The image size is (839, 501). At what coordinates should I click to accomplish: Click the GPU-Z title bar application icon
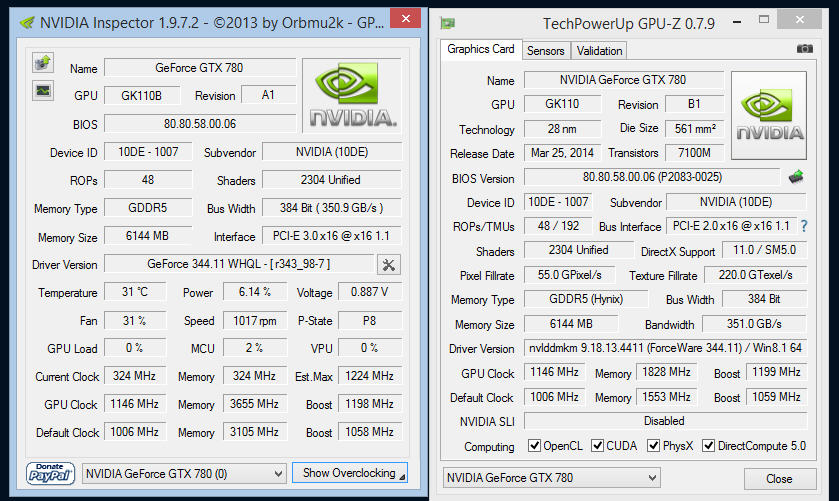(x=447, y=23)
